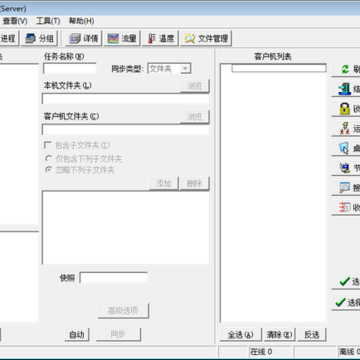Click the 进程 process toolbar button
This screenshot has height=360, width=360.
pos(9,38)
